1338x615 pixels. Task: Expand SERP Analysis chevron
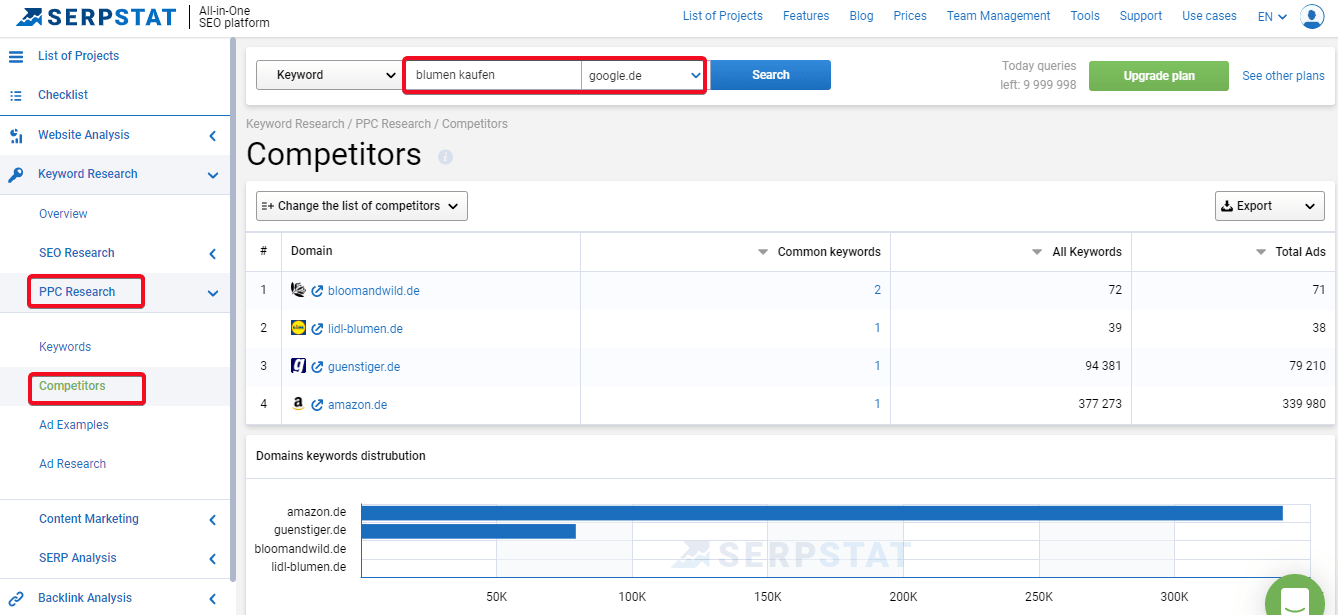(212, 559)
